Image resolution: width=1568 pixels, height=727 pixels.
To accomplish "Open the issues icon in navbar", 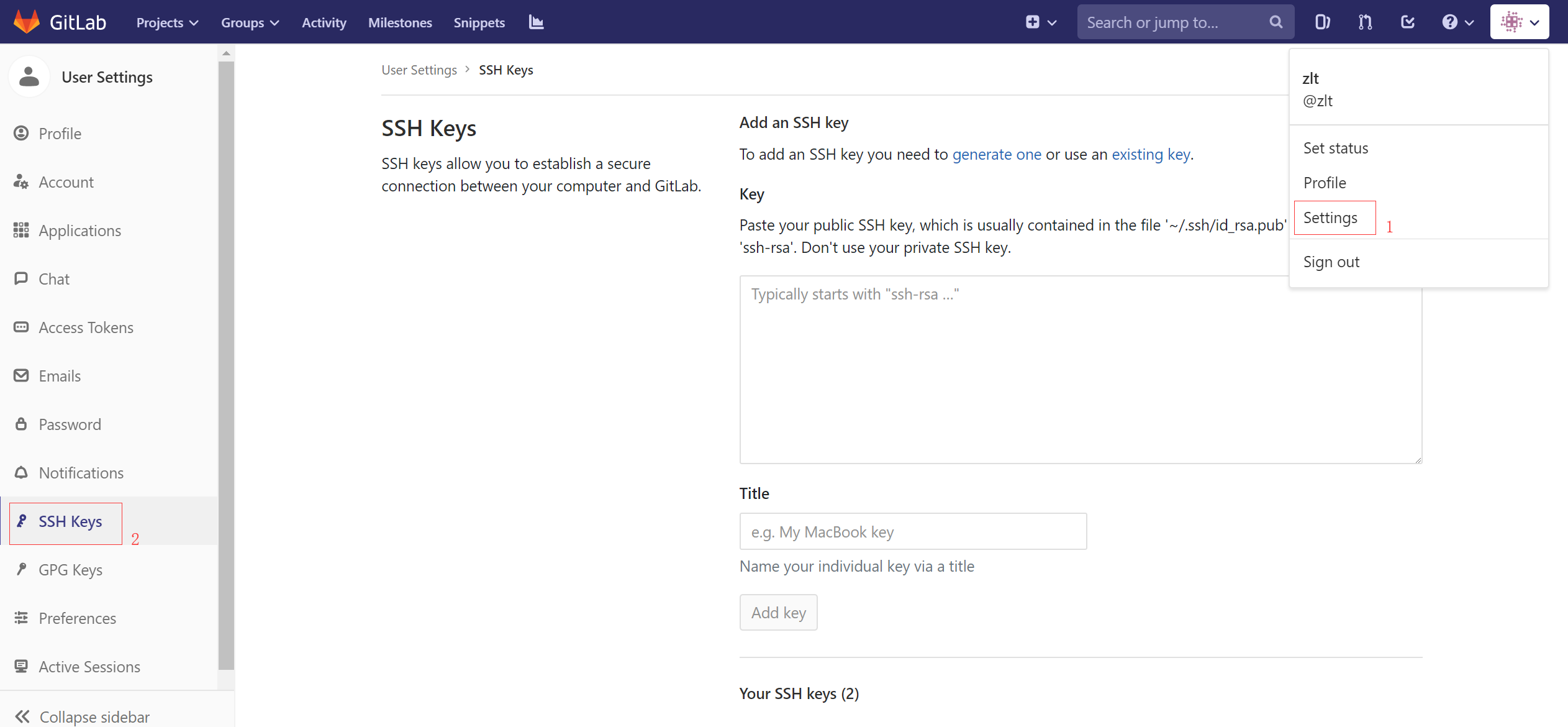I will (x=1322, y=22).
